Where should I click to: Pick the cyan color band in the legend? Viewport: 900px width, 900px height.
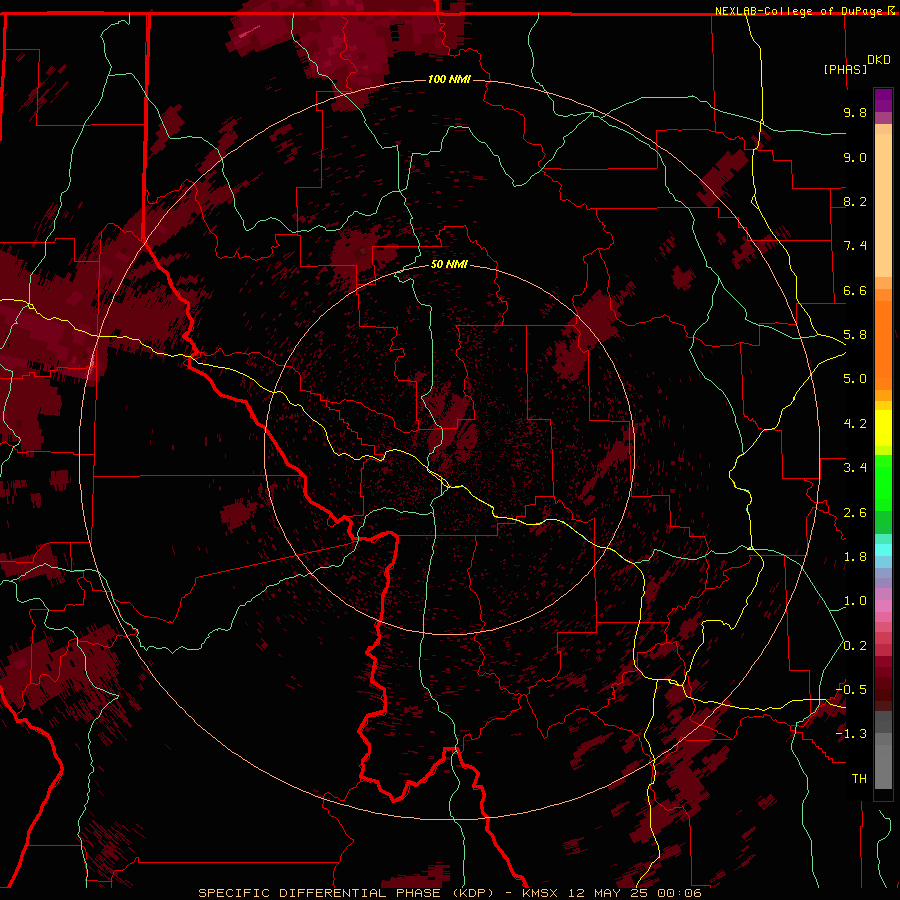883,549
